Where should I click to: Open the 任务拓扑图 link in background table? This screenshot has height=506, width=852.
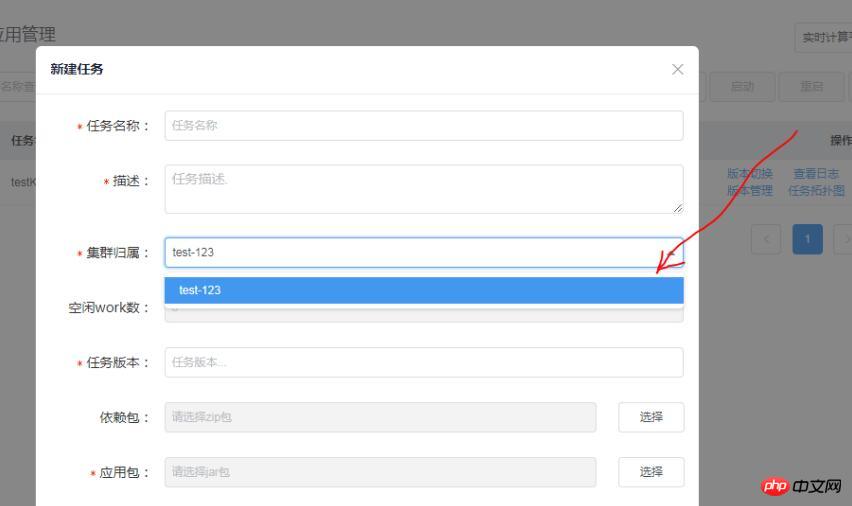[x=816, y=191]
